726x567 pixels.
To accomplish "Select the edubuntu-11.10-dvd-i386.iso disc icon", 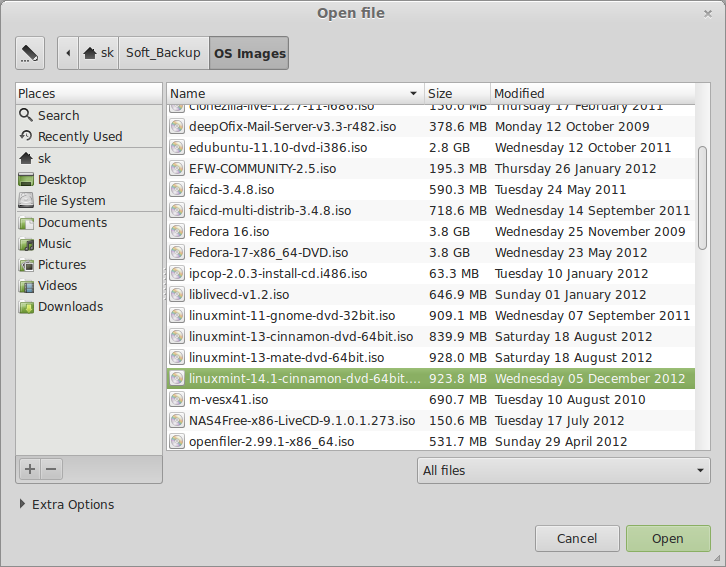I will [176, 147].
